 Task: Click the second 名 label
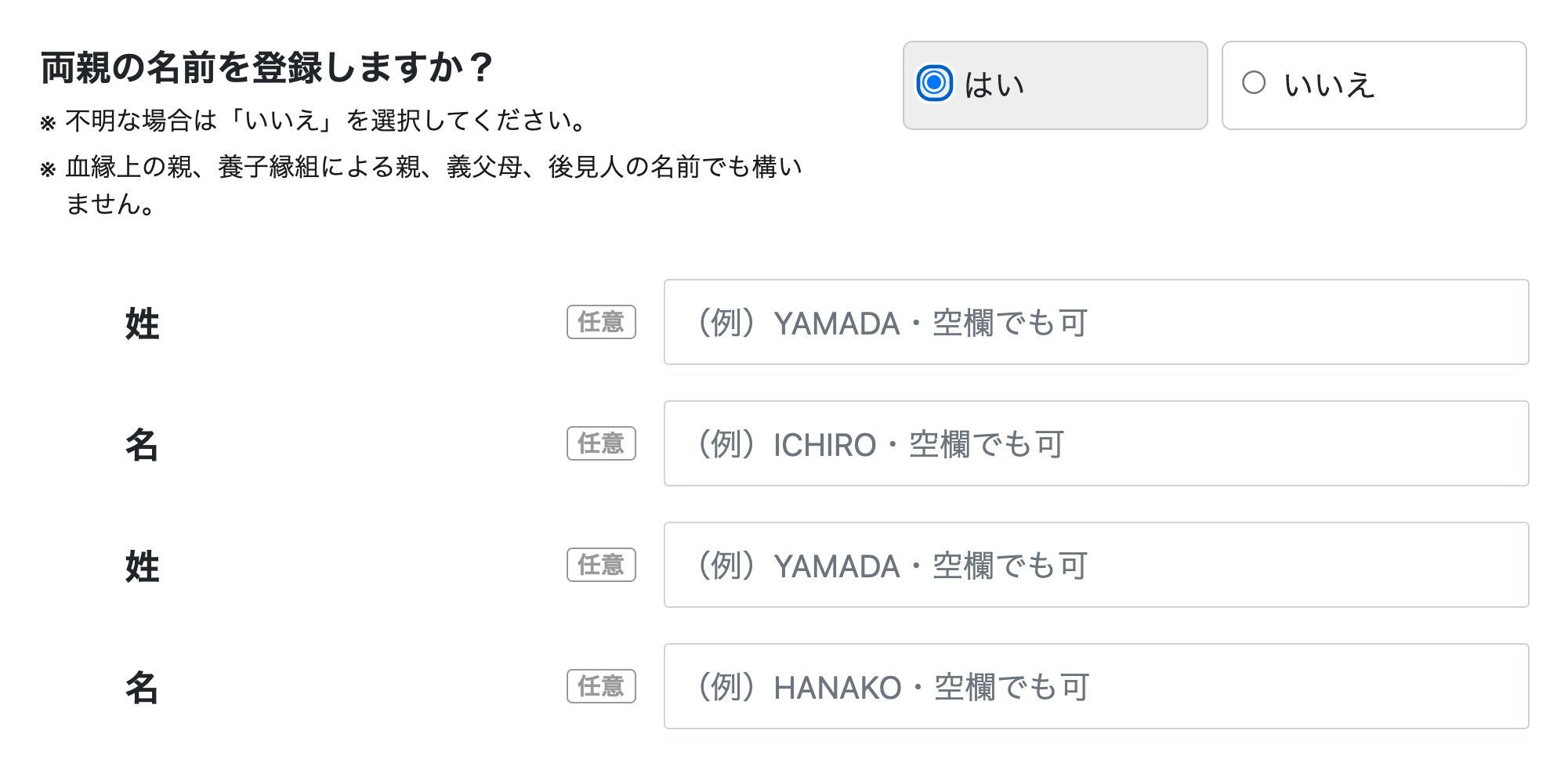pyautogui.click(x=142, y=686)
